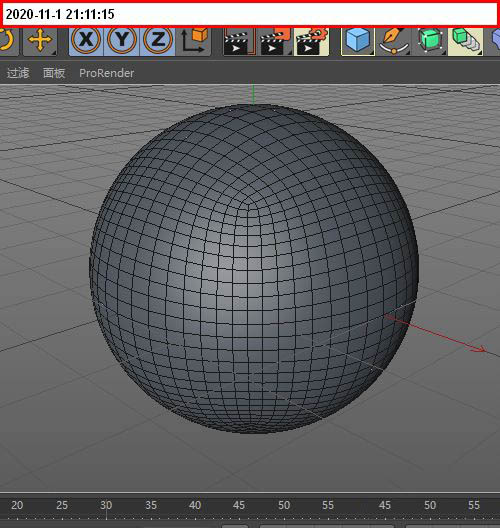Open the 面板 menu
Viewport: 500px width, 528px height.
tap(54, 73)
